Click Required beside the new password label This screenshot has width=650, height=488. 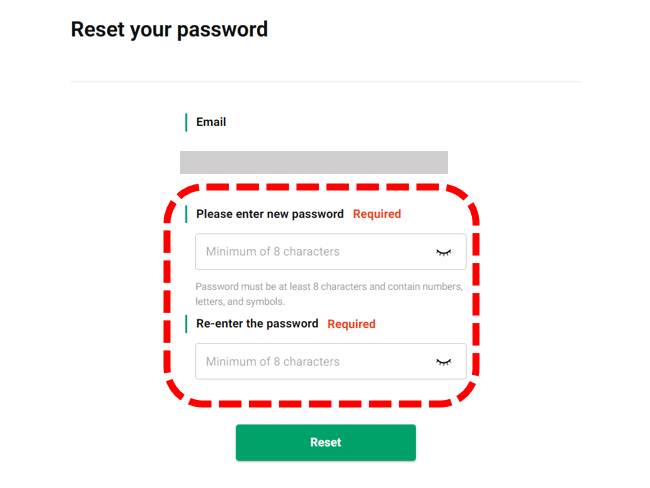[x=377, y=214]
